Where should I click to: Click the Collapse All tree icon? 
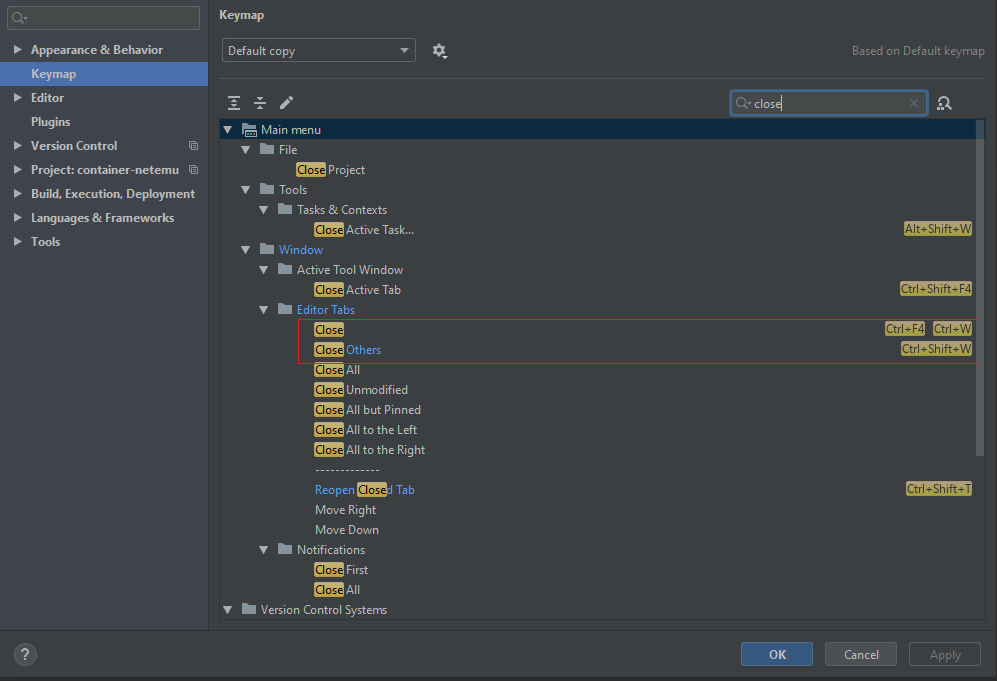pyautogui.click(x=259, y=103)
